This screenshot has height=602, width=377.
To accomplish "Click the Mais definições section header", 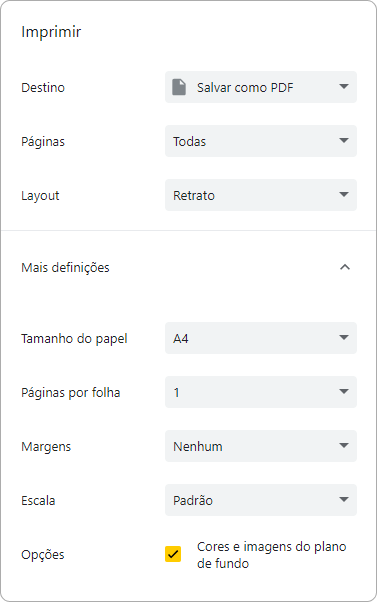I will 188,267.
